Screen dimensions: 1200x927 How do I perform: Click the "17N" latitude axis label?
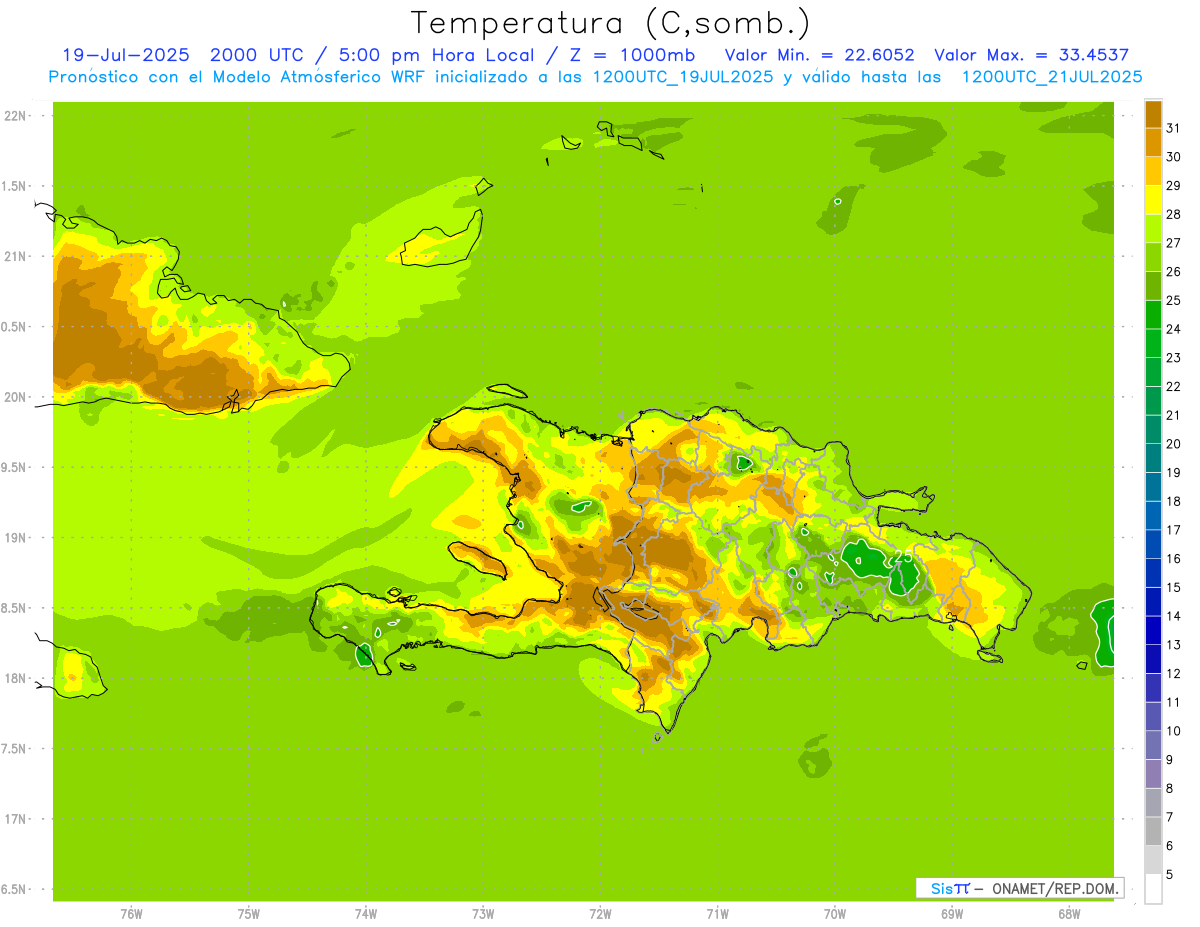coord(14,819)
